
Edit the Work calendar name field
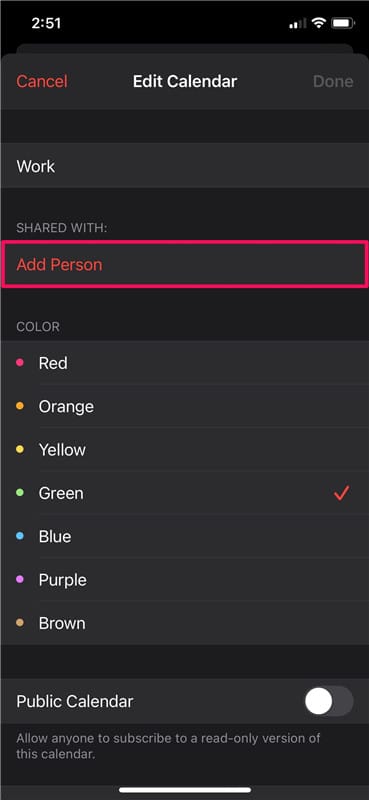184,166
